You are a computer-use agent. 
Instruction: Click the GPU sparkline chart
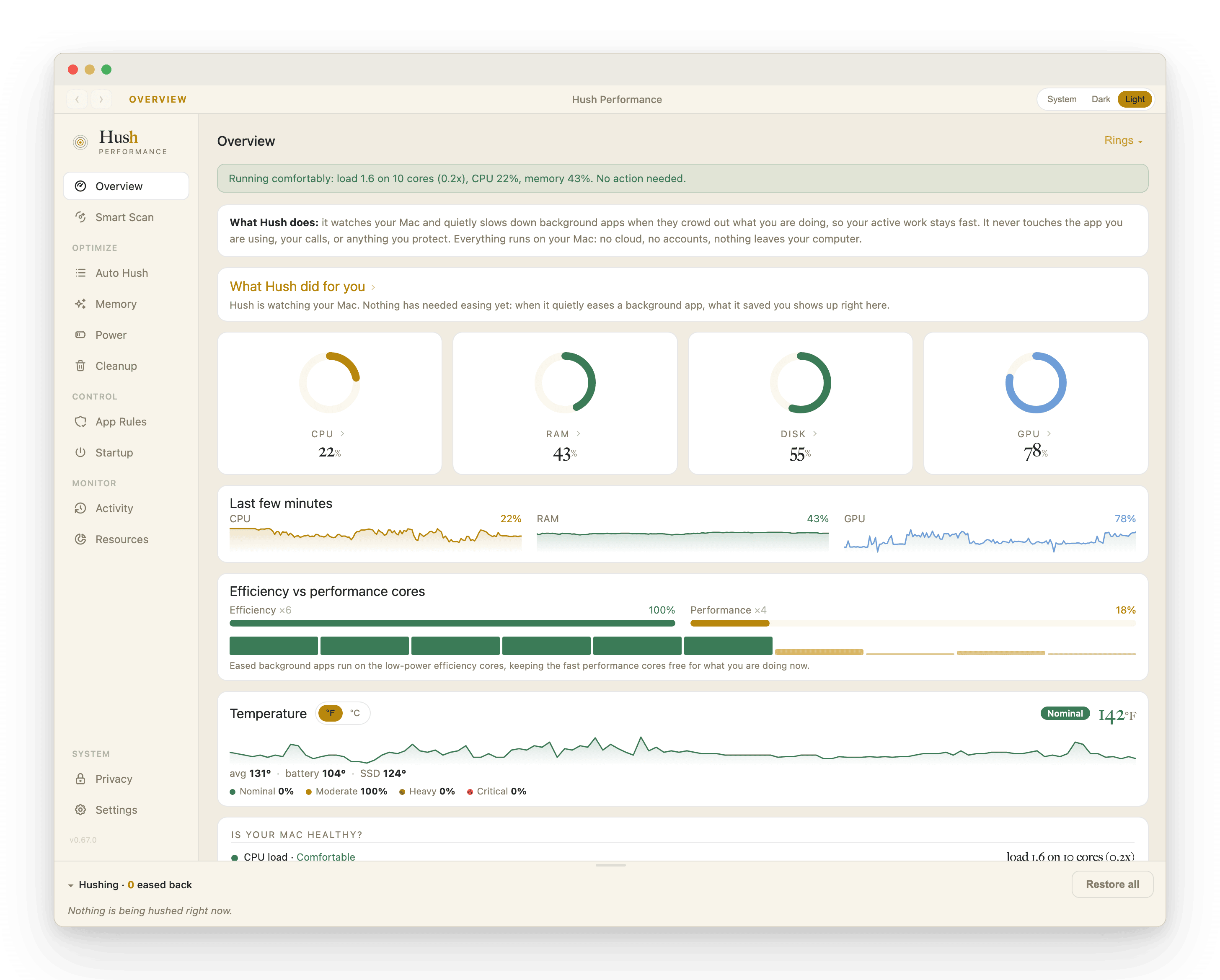click(x=990, y=539)
